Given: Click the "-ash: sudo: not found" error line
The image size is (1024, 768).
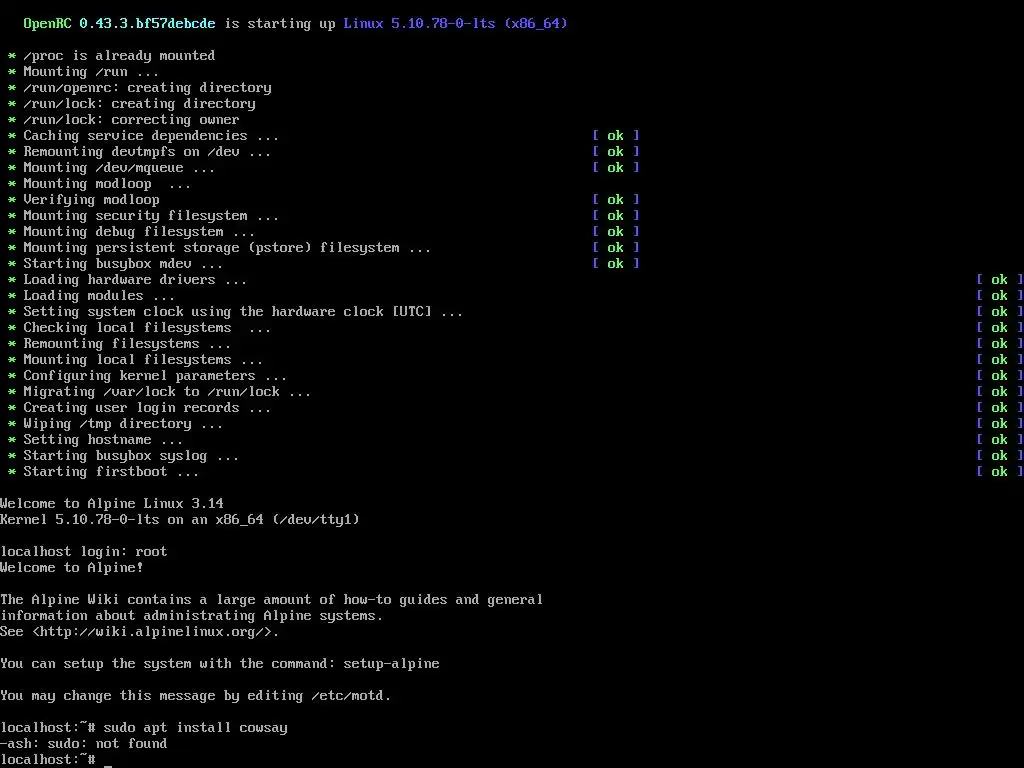Looking at the screenshot, I should tap(84, 744).
